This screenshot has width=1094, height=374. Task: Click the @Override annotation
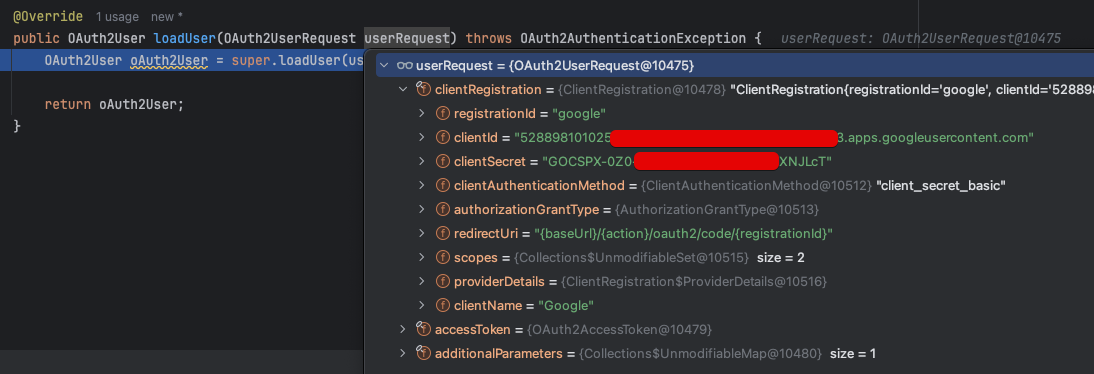[48, 16]
